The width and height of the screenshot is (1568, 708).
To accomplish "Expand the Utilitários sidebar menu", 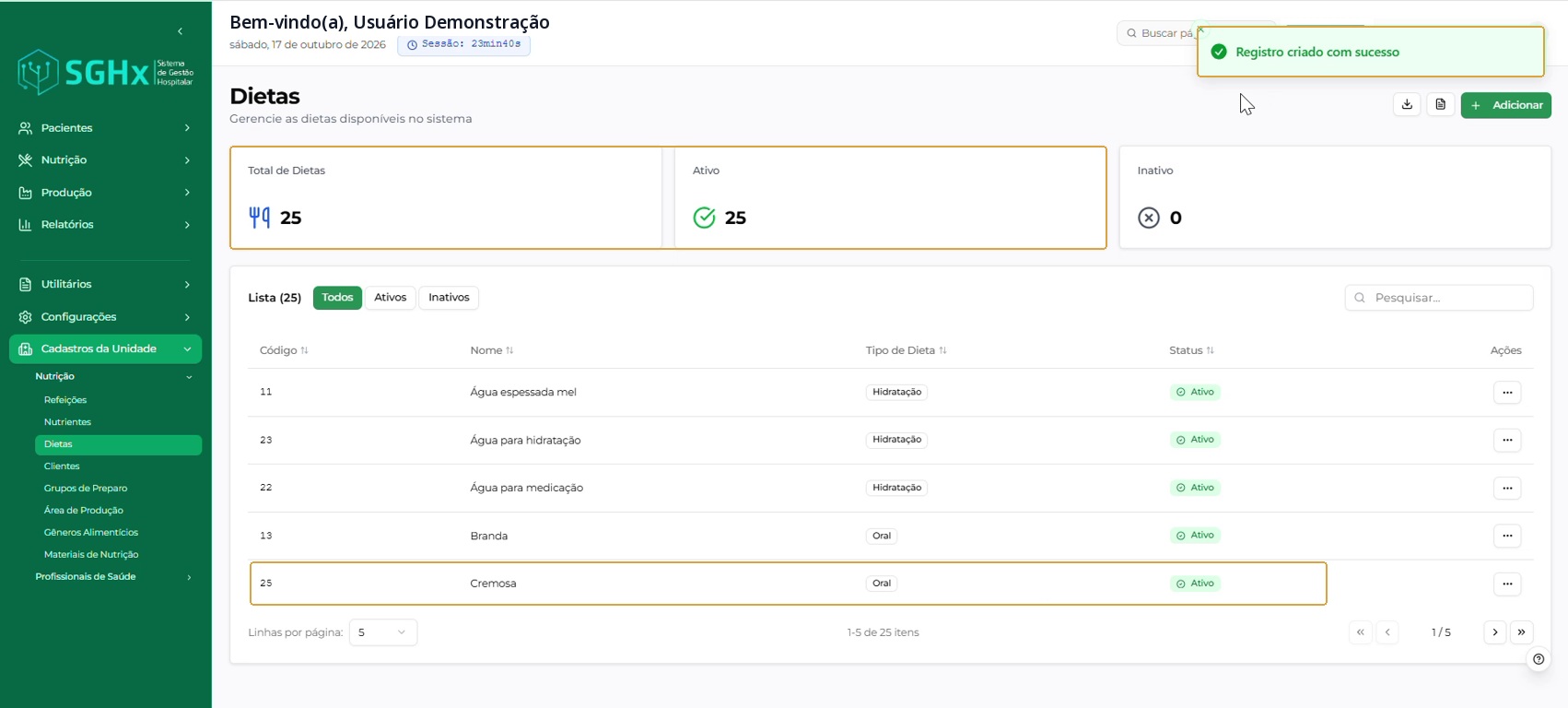I will 105,284.
